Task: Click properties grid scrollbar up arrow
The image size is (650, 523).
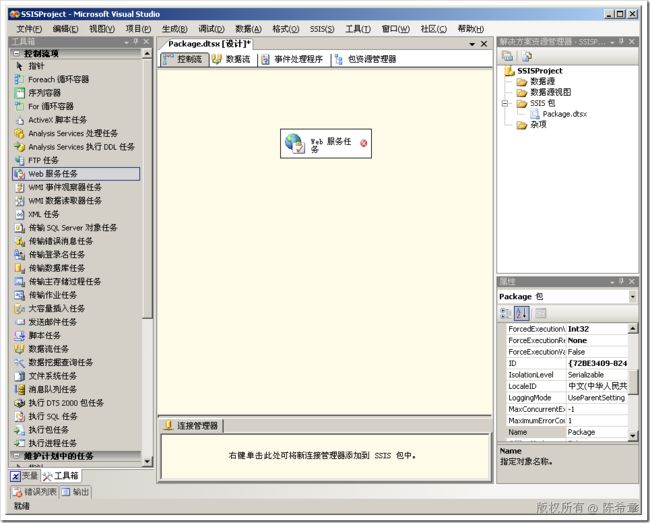Action: coord(633,329)
